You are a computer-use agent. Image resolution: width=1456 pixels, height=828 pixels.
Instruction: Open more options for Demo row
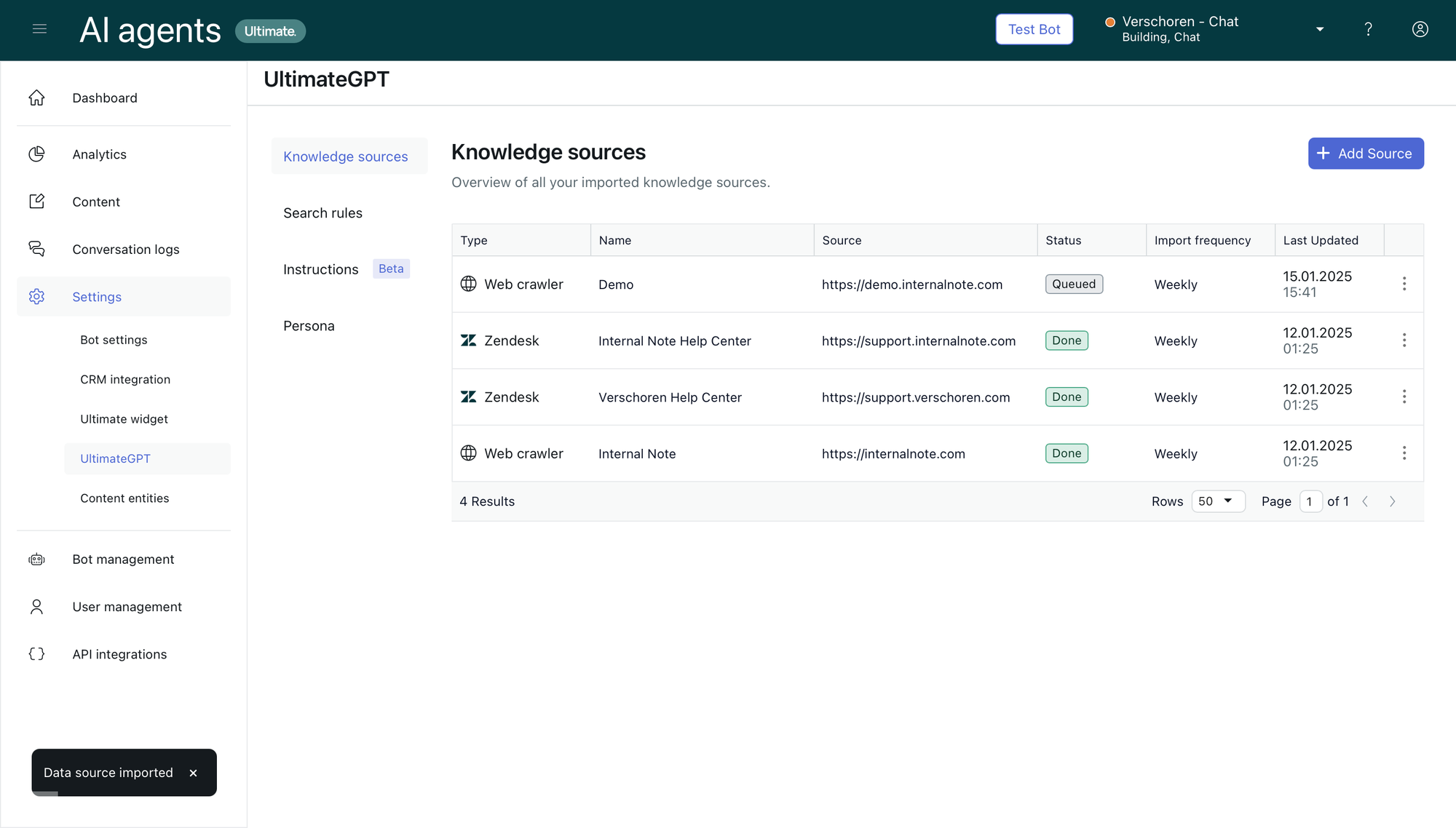tap(1404, 284)
